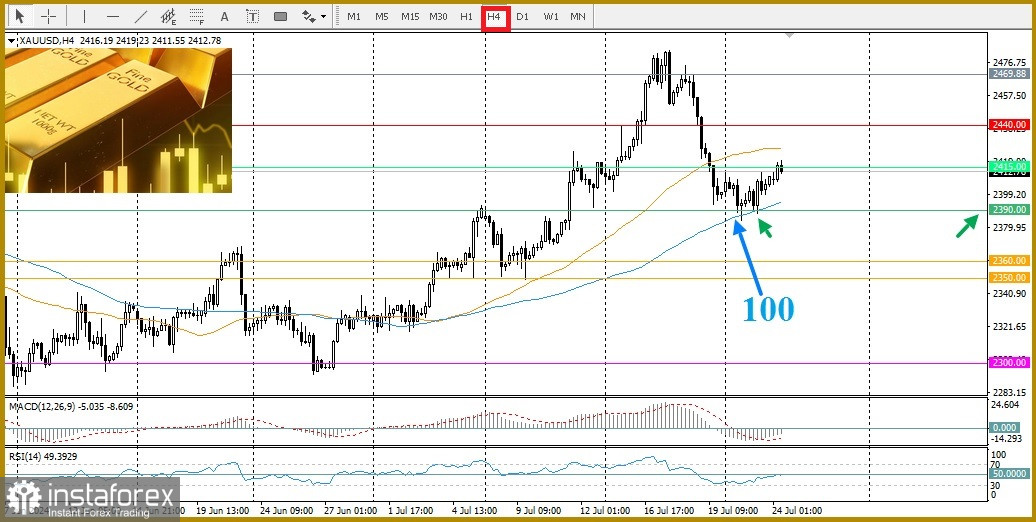1036x522 pixels.
Task: Switch to H1 timeframe
Action: point(466,17)
